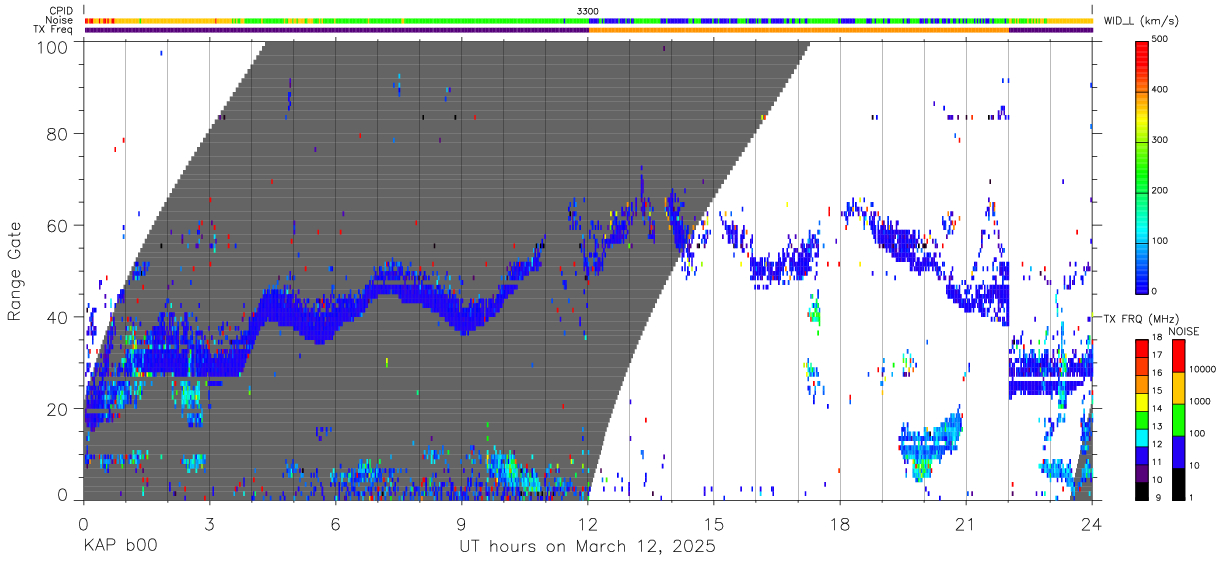Select the 300 tick on the width color bar
This screenshot has width=1228, height=567.
1161,140
